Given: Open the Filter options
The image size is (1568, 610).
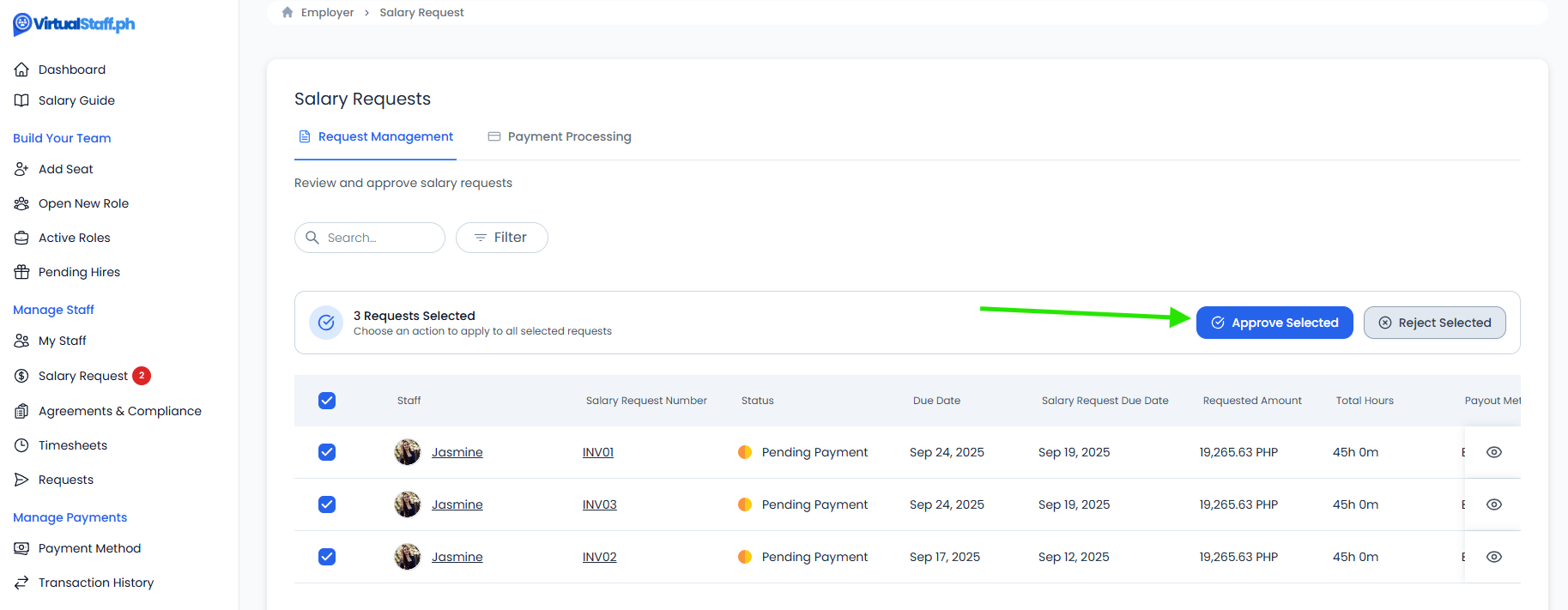Looking at the screenshot, I should point(501,238).
